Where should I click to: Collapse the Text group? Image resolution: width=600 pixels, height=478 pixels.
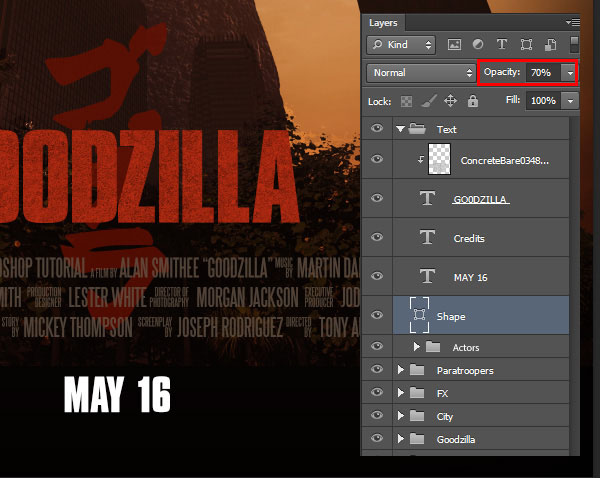(400, 129)
